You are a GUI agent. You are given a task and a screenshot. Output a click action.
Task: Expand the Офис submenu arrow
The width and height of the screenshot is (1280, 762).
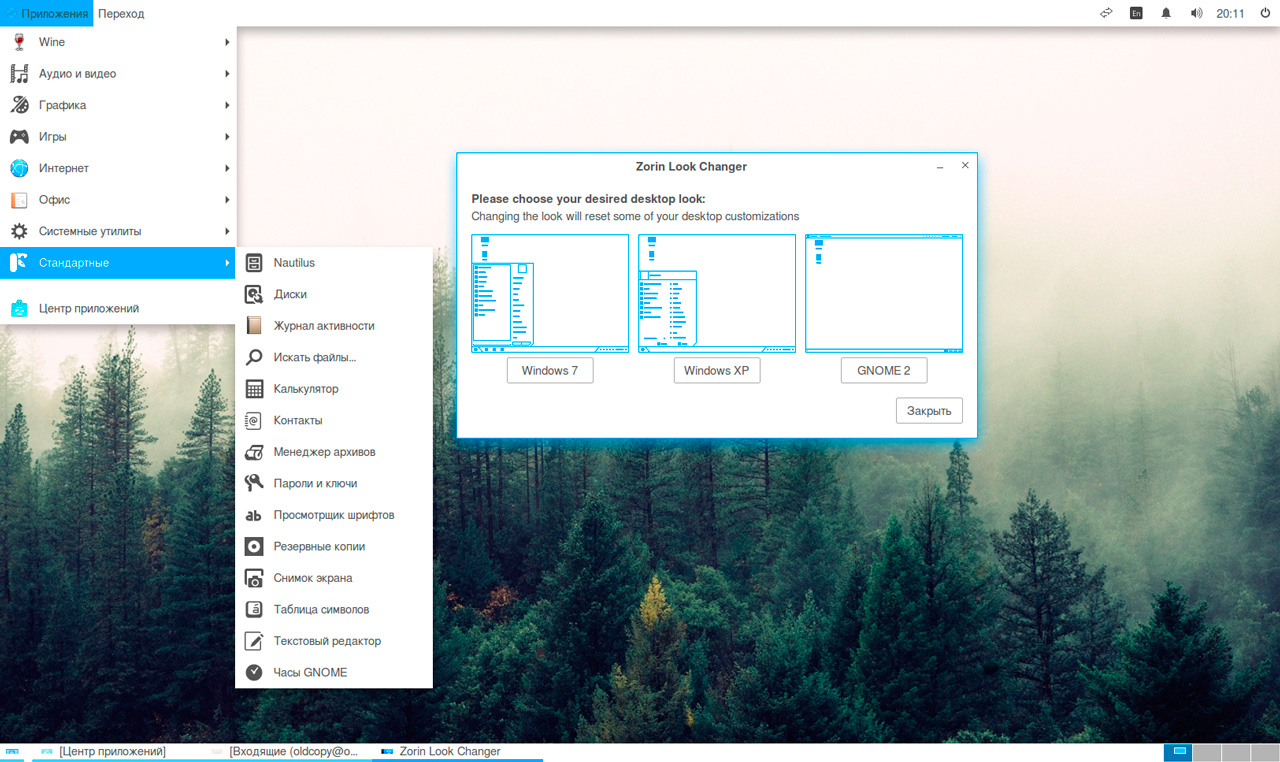pyautogui.click(x=228, y=200)
